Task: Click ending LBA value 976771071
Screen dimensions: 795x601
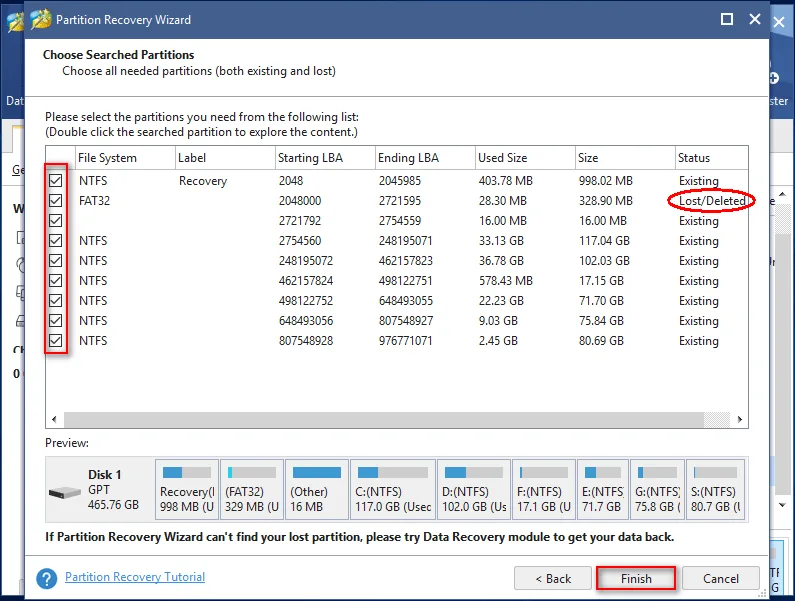Action: point(406,341)
